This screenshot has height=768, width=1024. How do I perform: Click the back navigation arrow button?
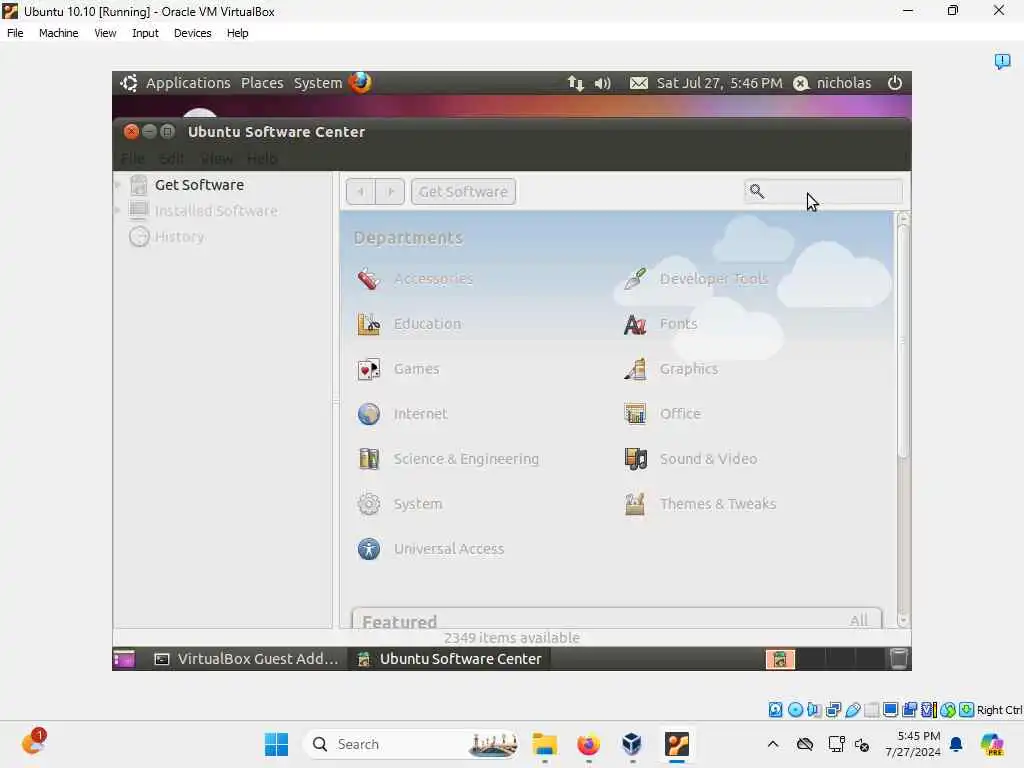(360, 191)
